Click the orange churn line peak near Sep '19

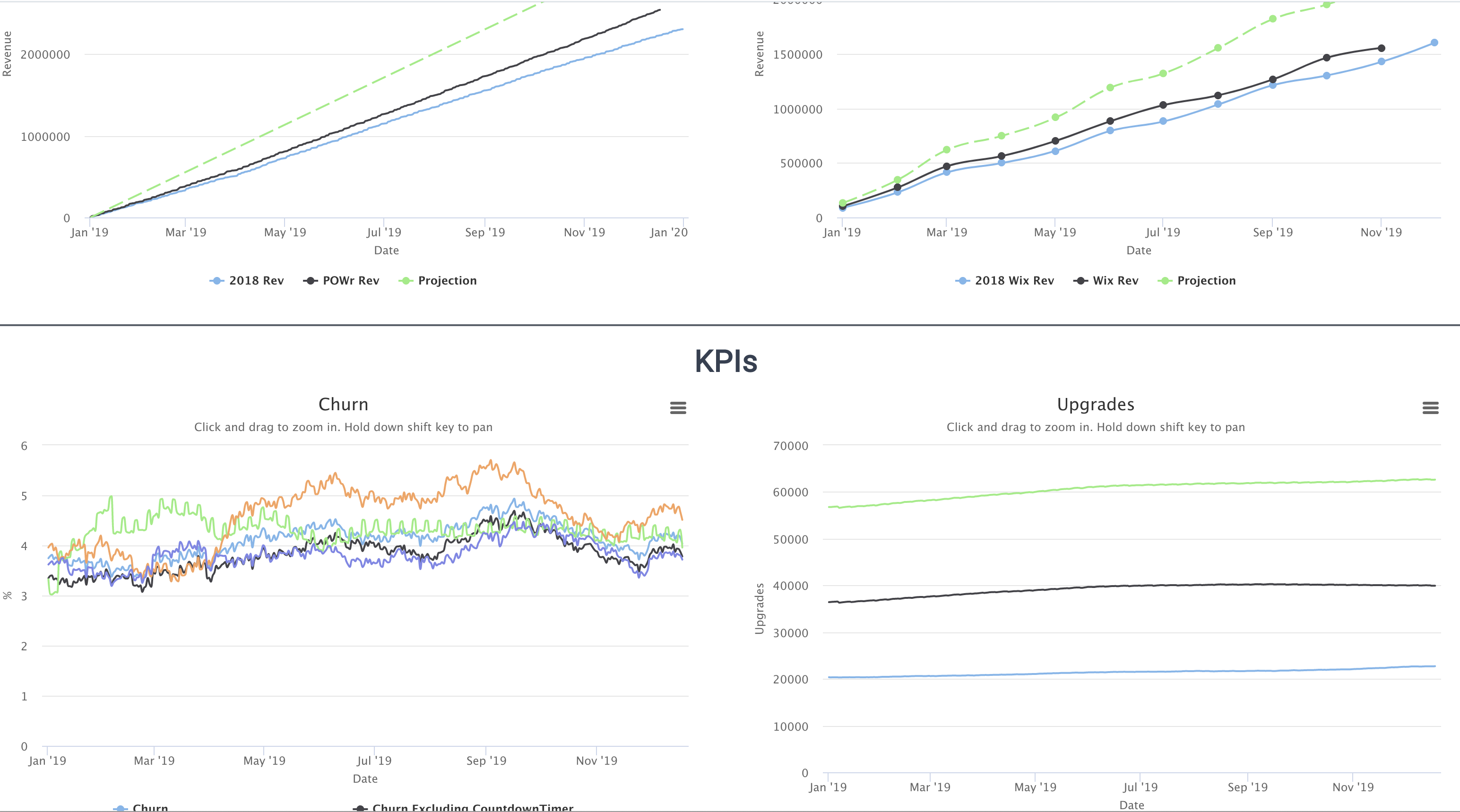pos(491,461)
